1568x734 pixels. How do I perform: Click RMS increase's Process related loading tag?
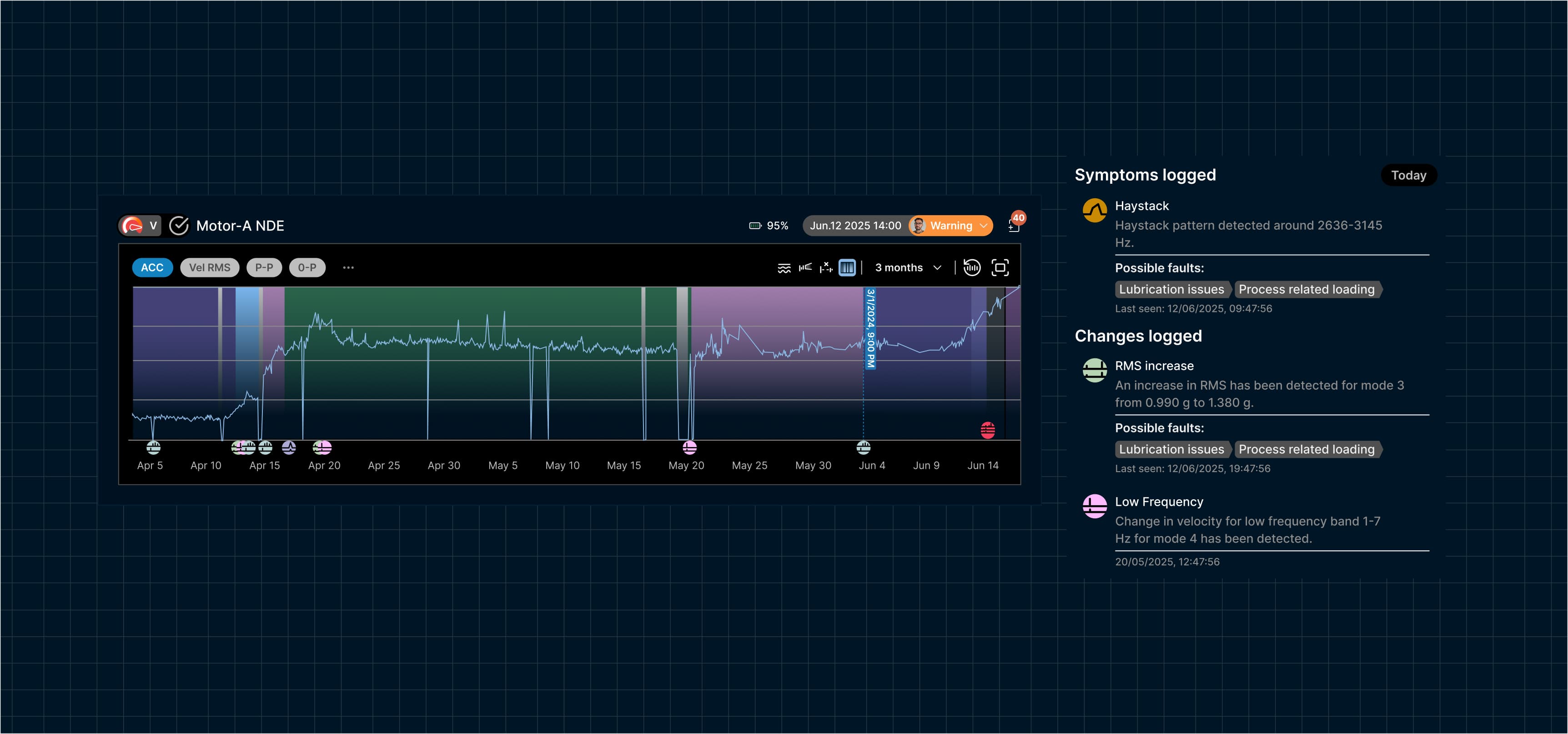(1307, 450)
